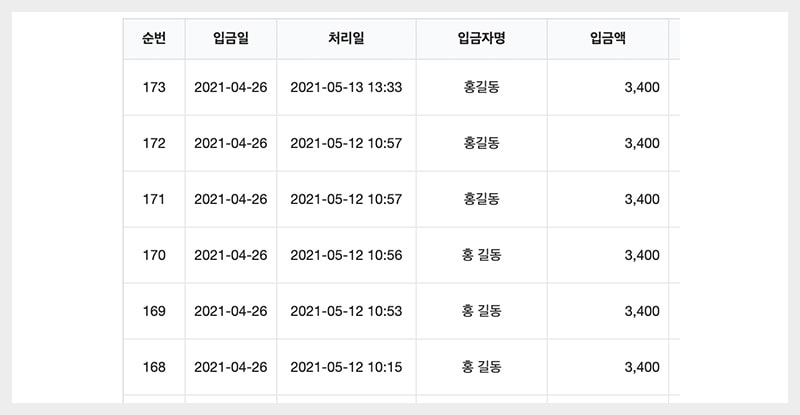Screen dimensions: 800x415
Task: Click the 2021-05-12 10:15 processing date cell
Action: coord(346,367)
